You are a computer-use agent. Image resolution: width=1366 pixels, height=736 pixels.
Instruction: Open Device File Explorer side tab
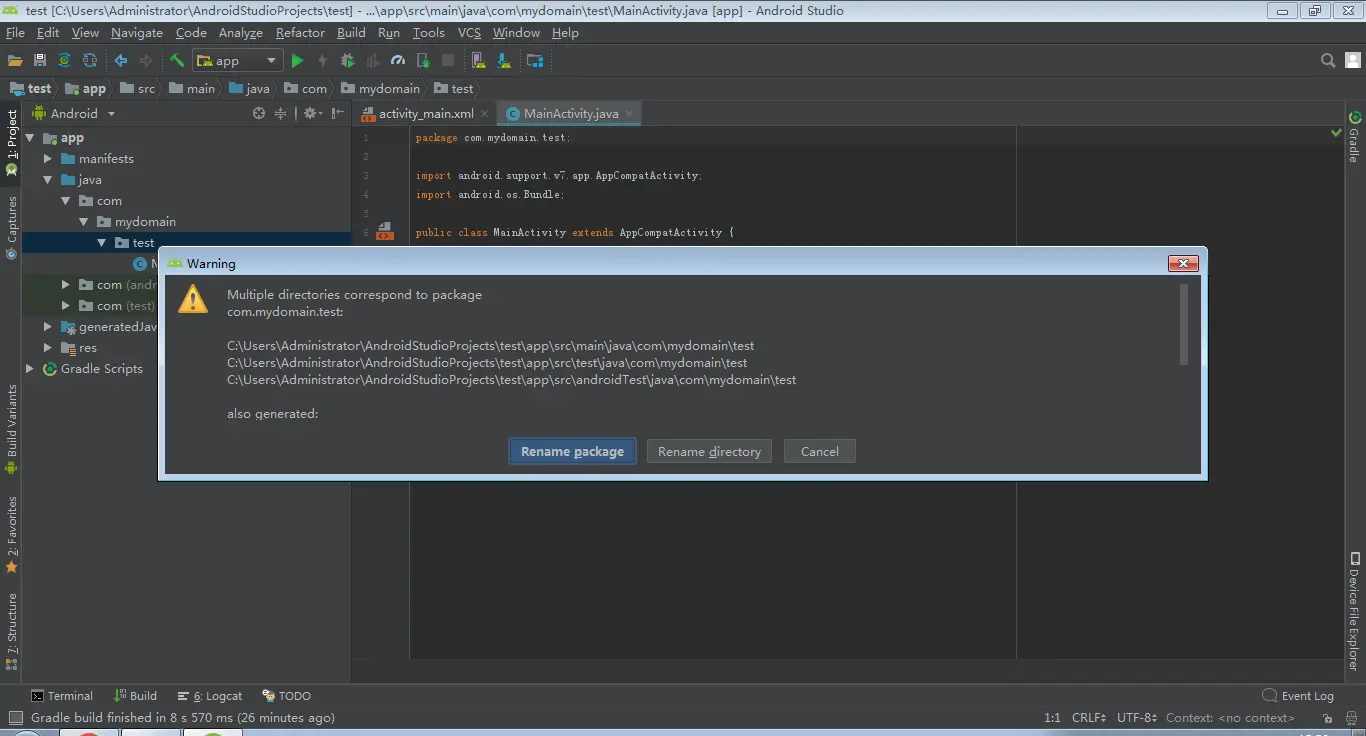coord(1355,611)
